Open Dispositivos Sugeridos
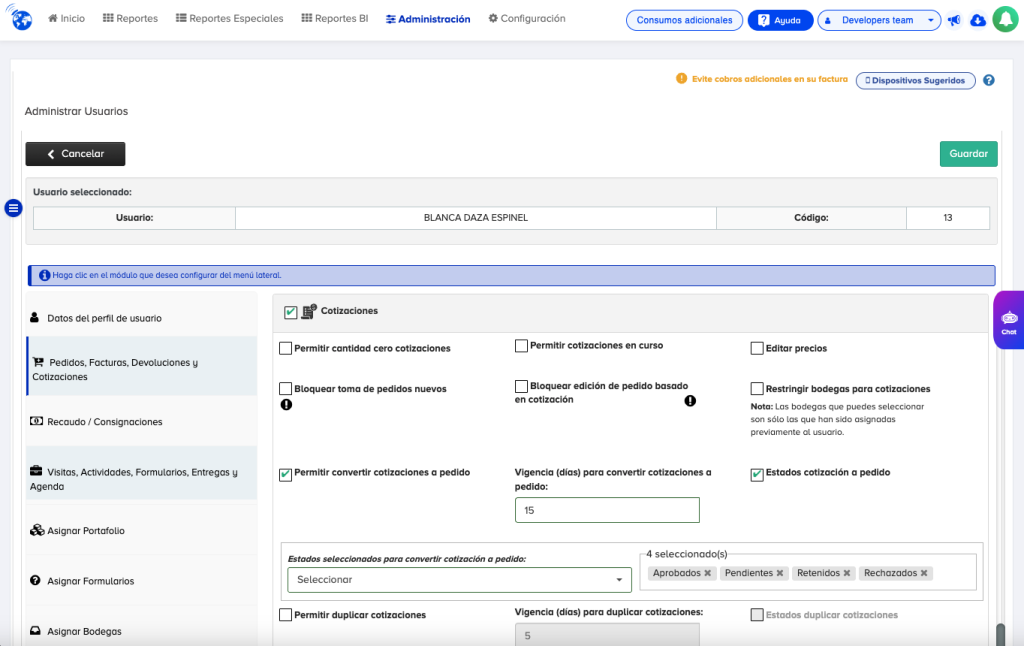Viewport: 1024px width, 646px height. click(914, 80)
